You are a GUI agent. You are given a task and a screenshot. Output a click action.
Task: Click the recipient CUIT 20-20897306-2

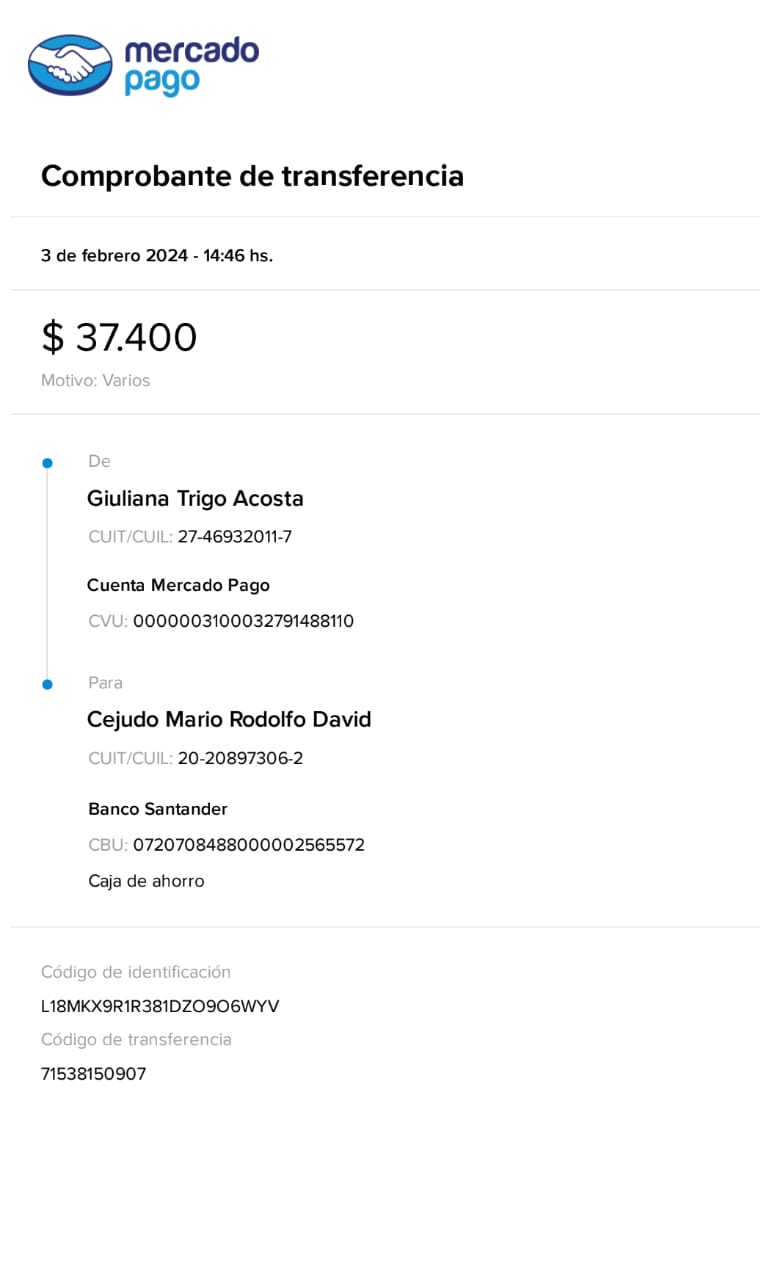[240, 758]
